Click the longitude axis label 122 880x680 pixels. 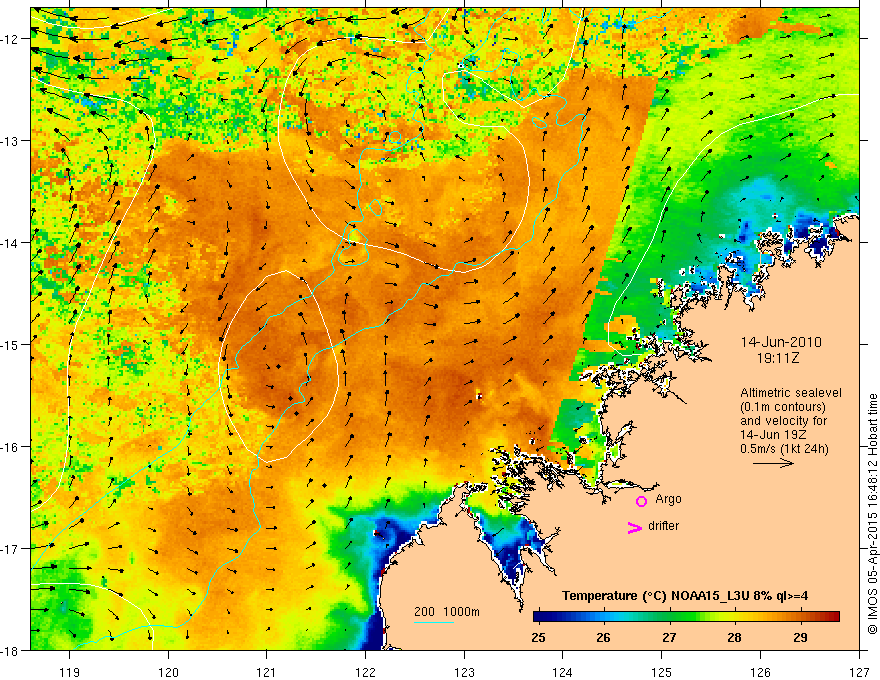pos(365,672)
